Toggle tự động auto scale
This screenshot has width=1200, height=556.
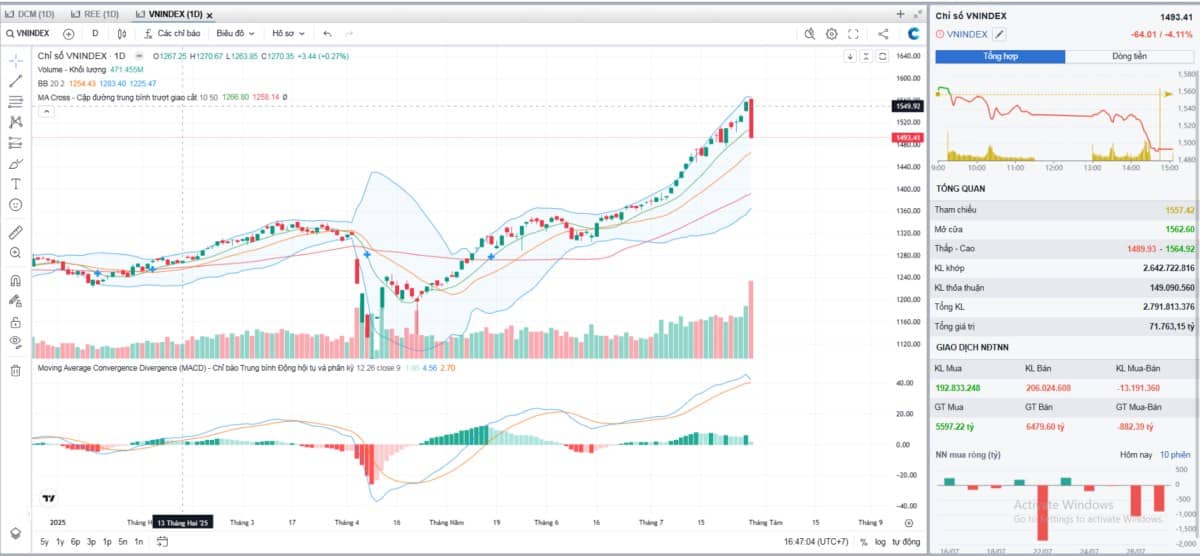906,541
